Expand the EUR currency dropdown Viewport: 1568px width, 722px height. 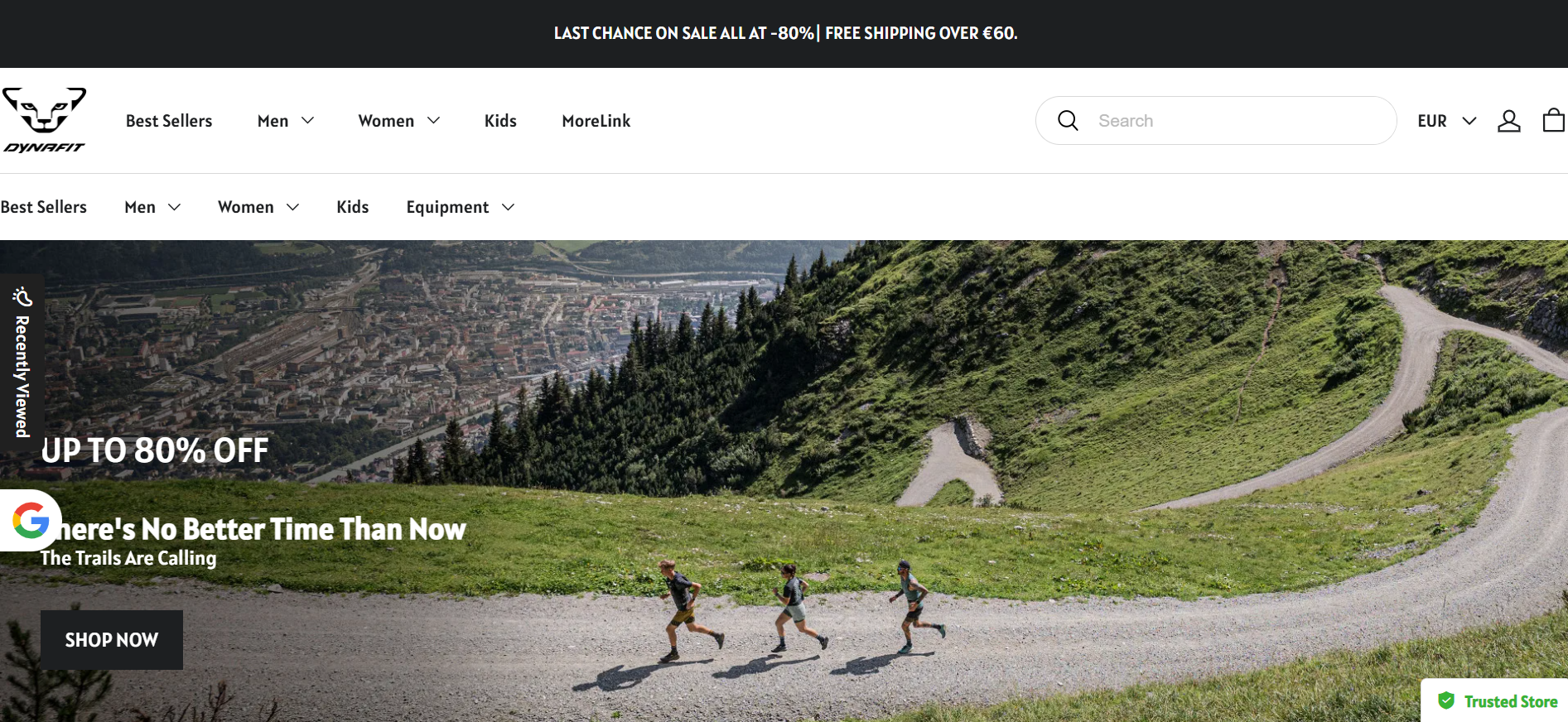[x=1446, y=121]
